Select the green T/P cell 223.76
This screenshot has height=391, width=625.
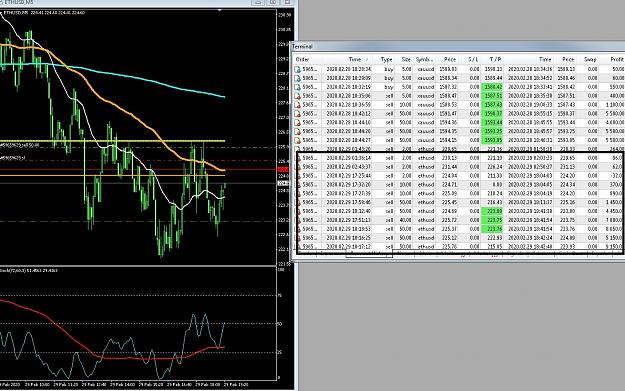point(492,229)
